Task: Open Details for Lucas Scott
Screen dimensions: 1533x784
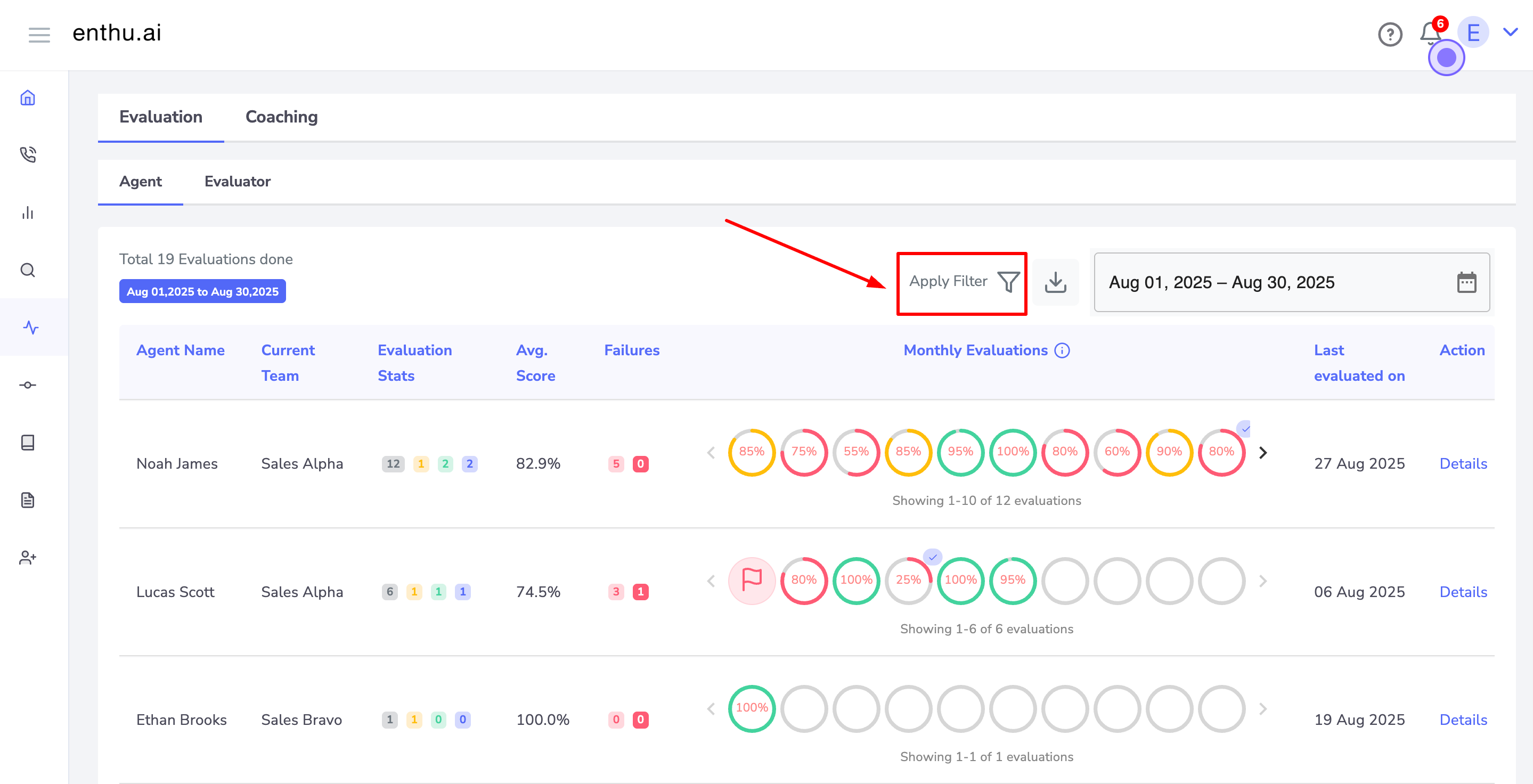Action: (x=1463, y=592)
